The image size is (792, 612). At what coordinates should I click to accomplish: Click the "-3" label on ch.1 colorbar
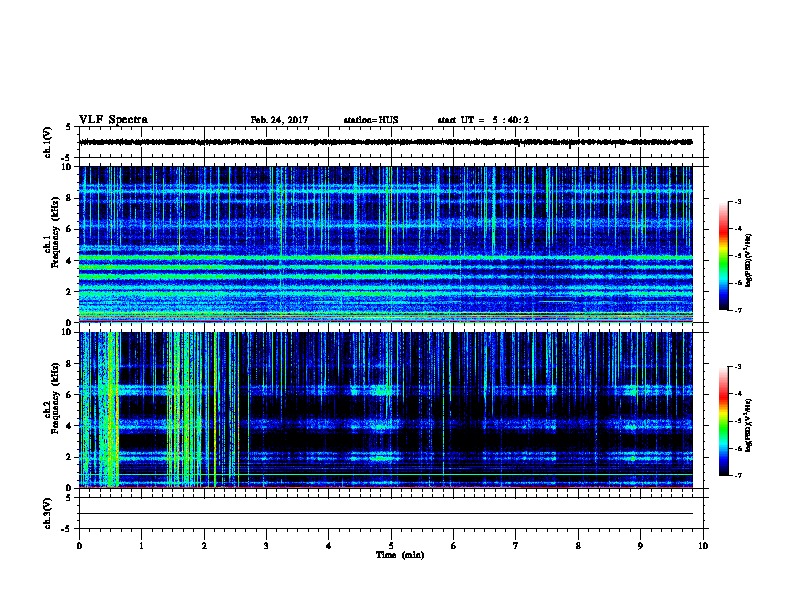coord(737,202)
